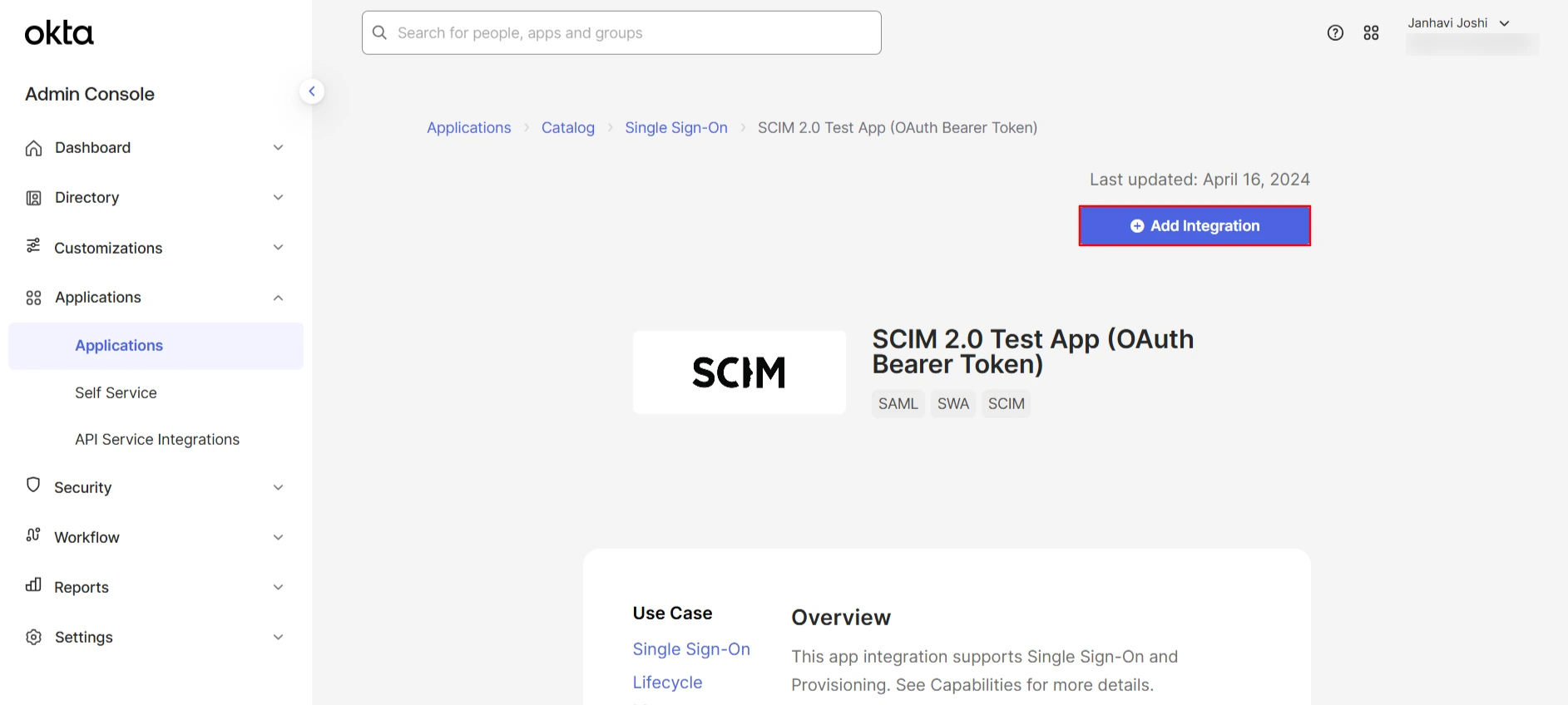Expand the Dashboard chevron

(x=279, y=147)
